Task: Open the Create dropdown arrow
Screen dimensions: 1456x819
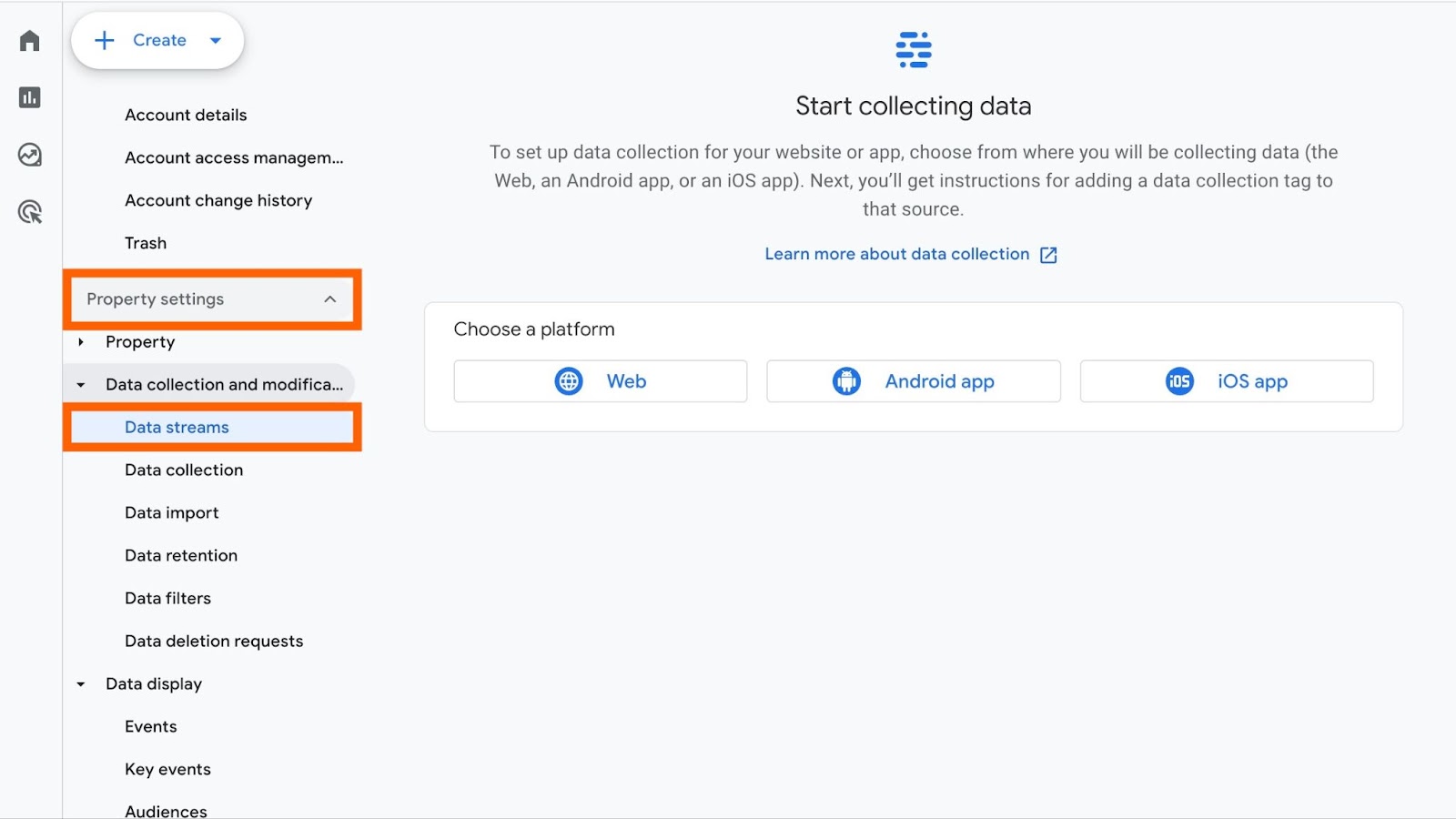Action: [216, 40]
